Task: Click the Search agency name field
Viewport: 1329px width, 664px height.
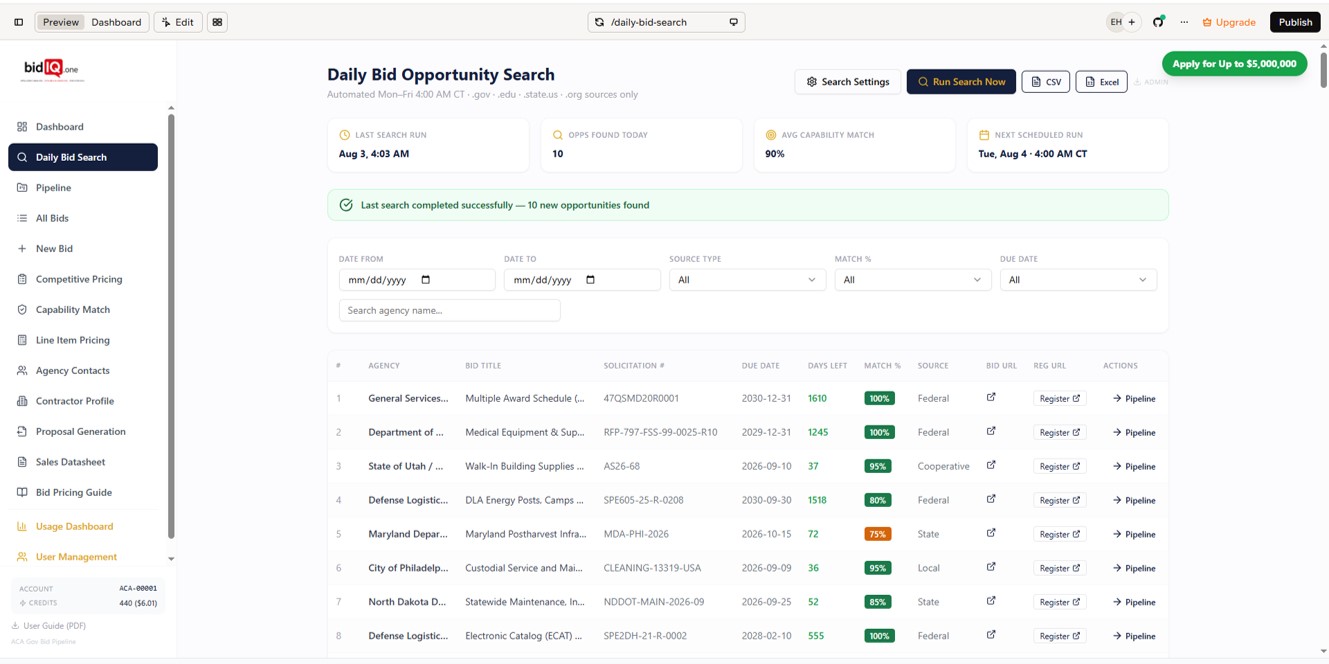Action: click(449, 311)
